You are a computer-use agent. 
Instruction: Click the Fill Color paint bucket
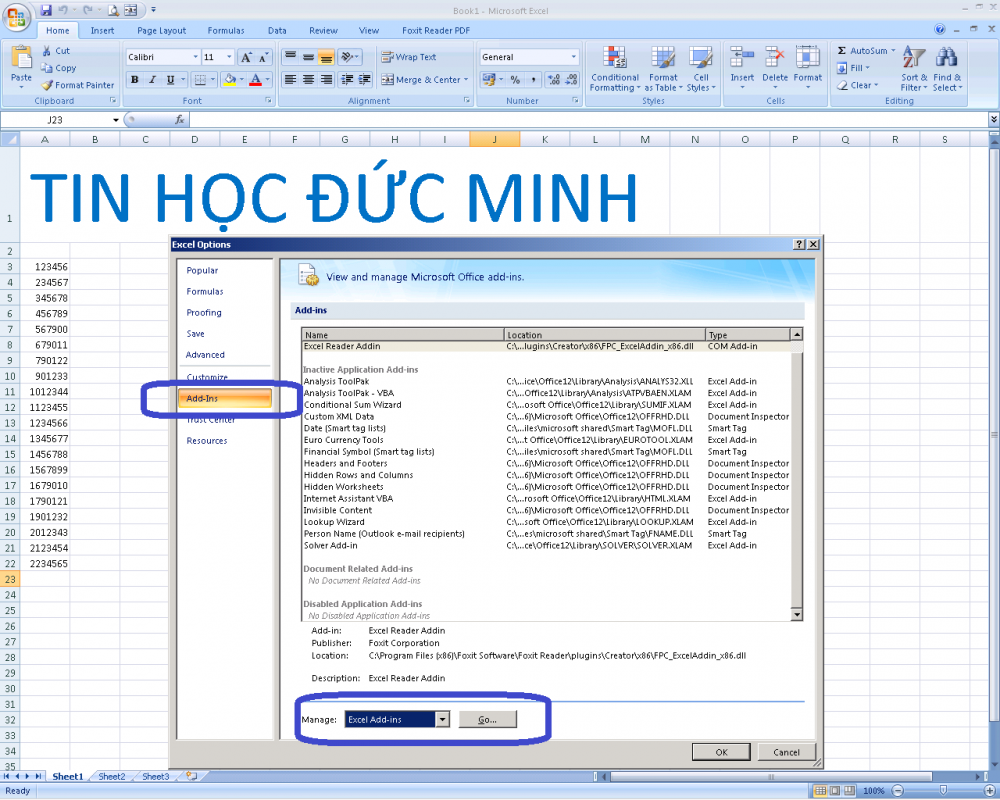pyautogui.click(x=230, y=80)
